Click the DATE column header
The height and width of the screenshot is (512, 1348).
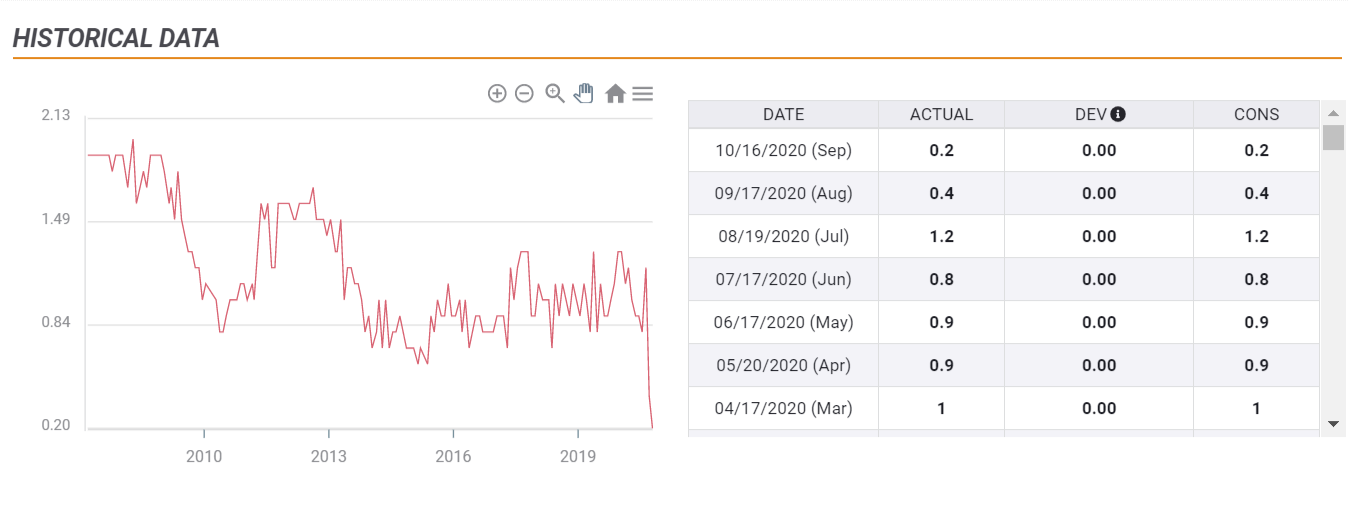click(x=783, y=114)
